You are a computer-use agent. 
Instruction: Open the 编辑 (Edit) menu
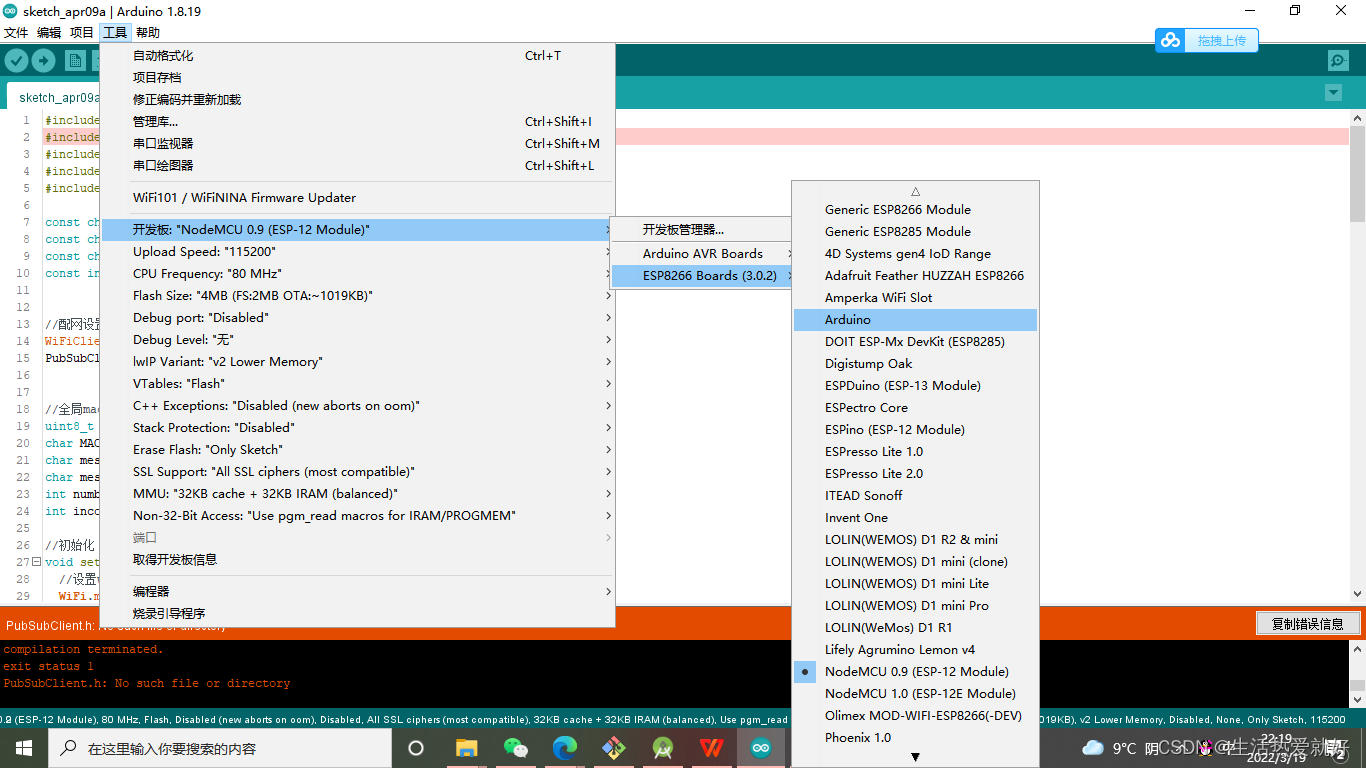(49, 33)
